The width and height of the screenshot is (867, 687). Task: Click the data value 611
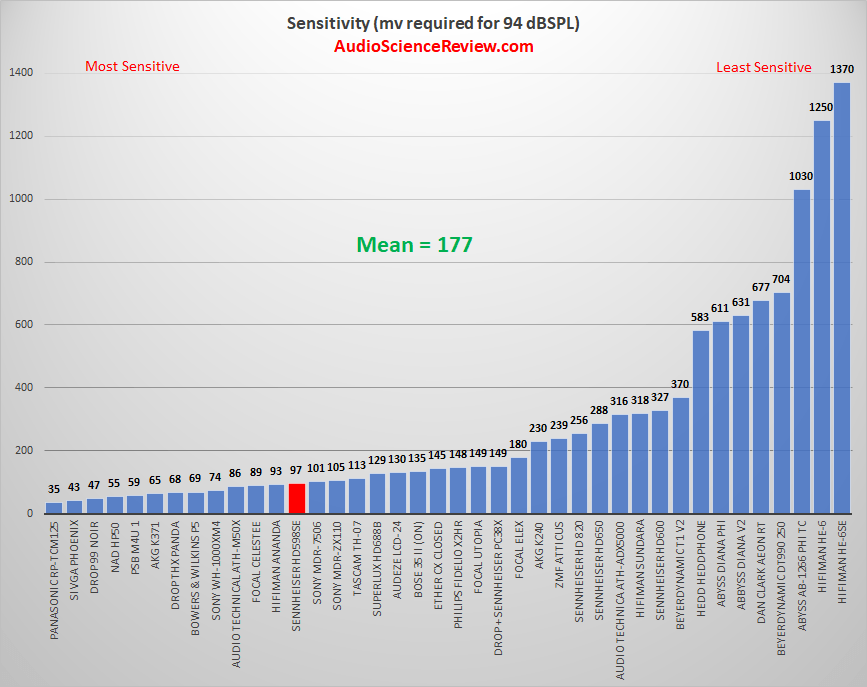tap(720, 308)
